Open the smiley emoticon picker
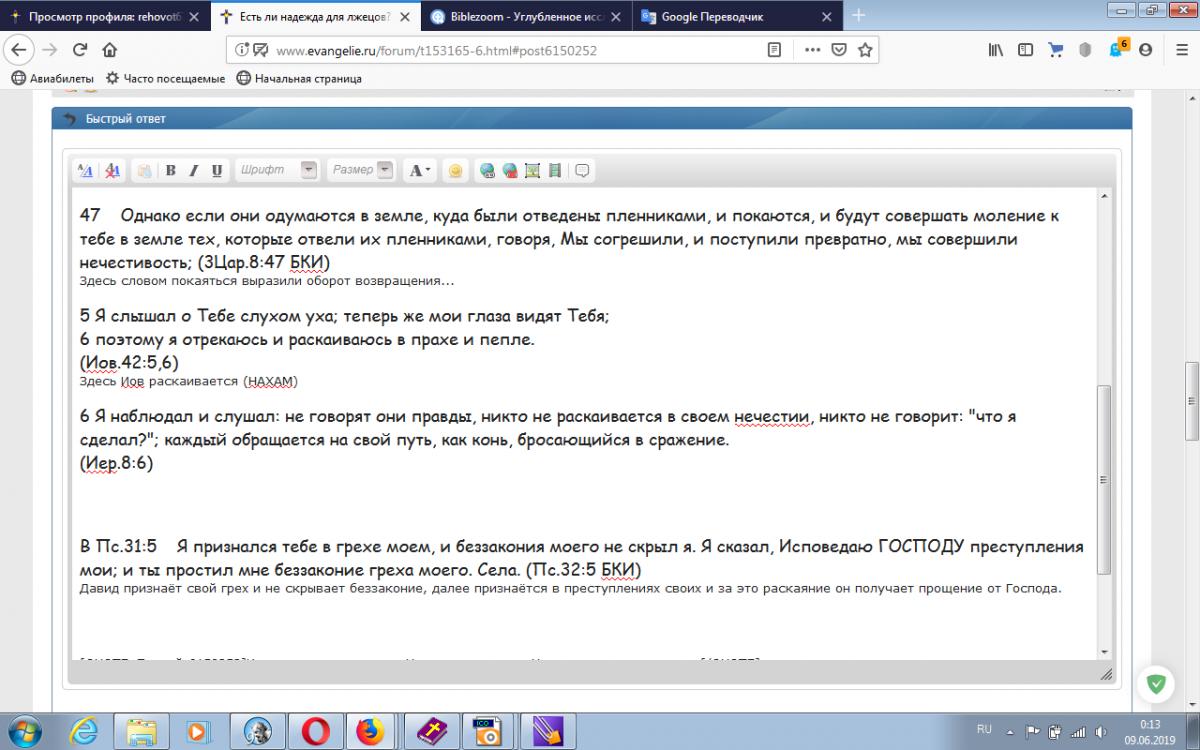Screen dimensions: 1200x750 coord(455,171)
